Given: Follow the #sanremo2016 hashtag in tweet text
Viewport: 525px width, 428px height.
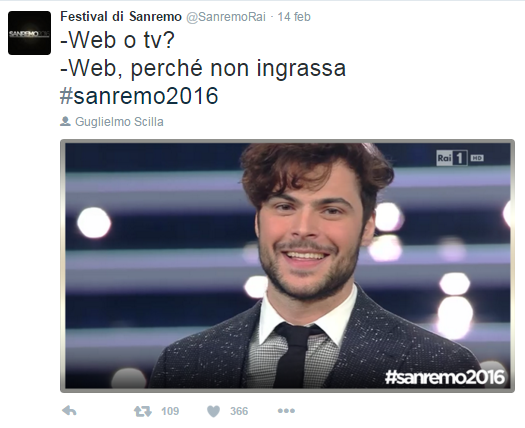Looking at the screenshot, I should tap(139, 96).
